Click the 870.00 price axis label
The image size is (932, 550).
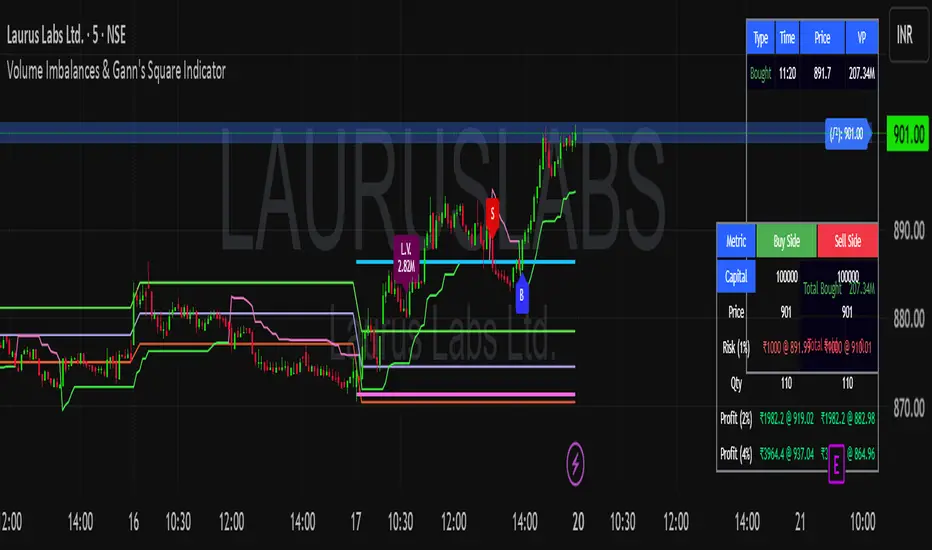tap(909, 408)
